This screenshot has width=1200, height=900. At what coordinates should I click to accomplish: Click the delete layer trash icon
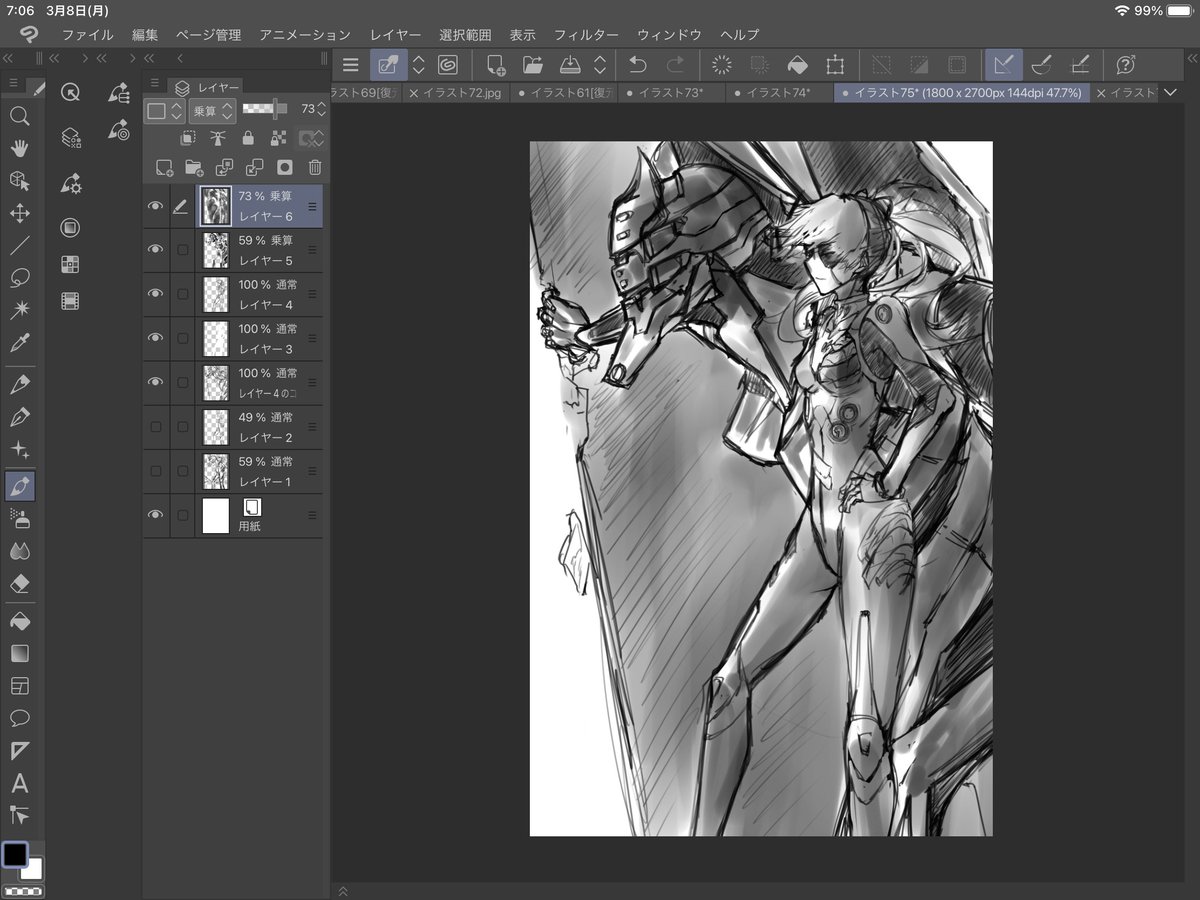pos(315,167)
